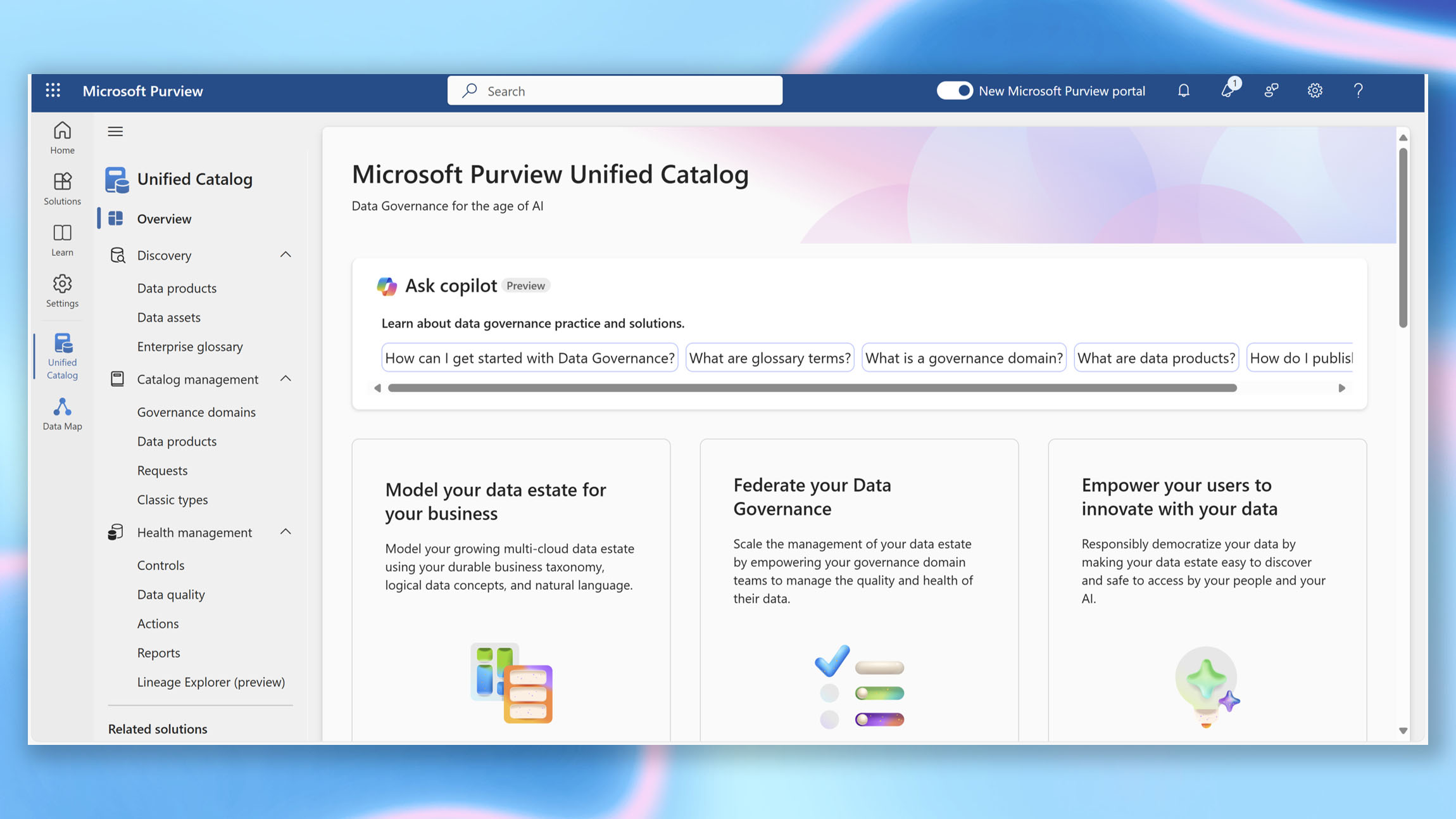
Task: Toggle the New Microsoft Purview portal switch
Action: pos(954,91)
